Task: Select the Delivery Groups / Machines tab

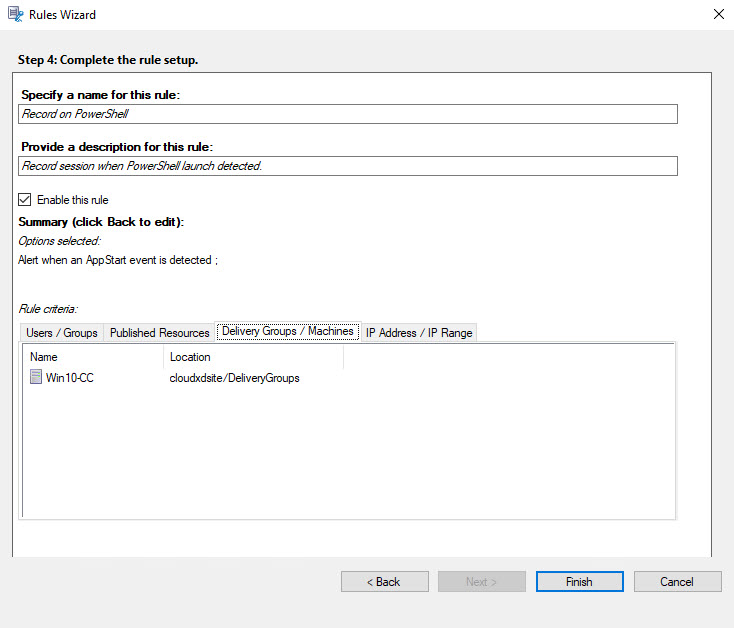Action: 287,331
